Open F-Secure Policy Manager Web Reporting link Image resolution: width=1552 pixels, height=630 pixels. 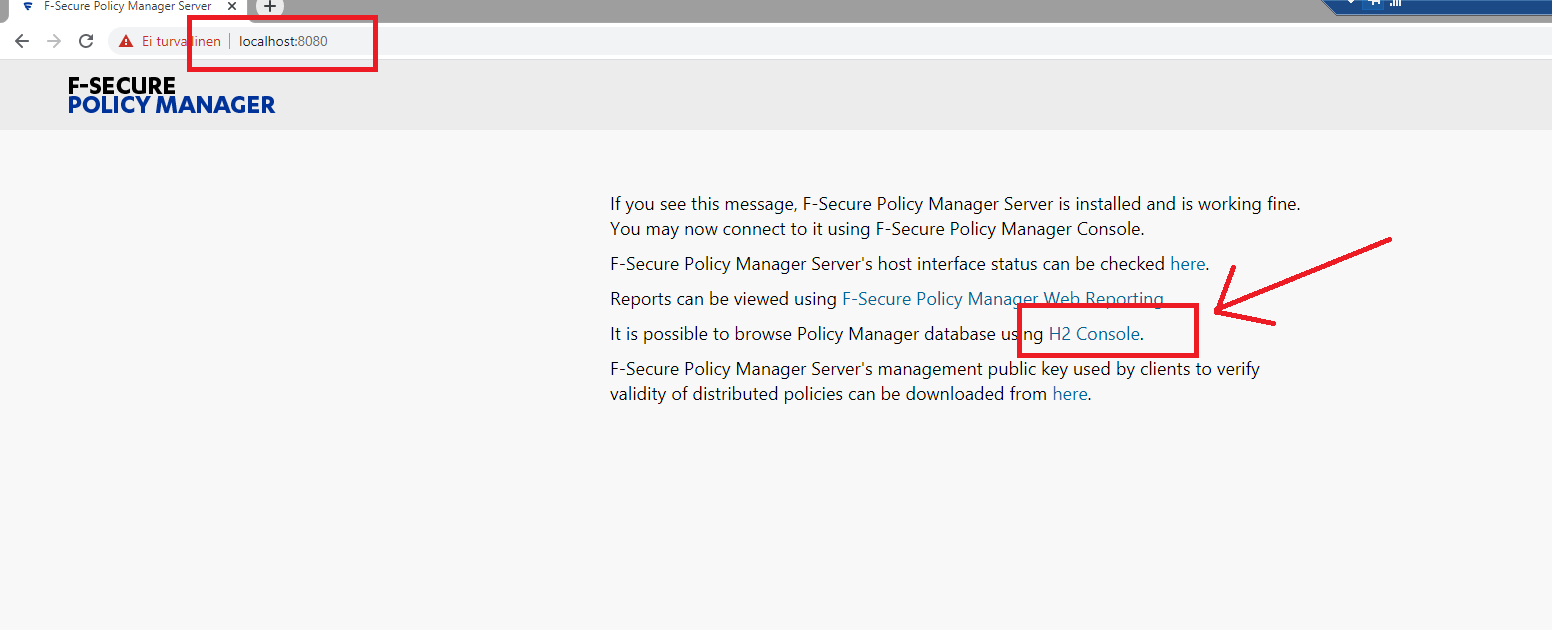(x=1003, y=299)
